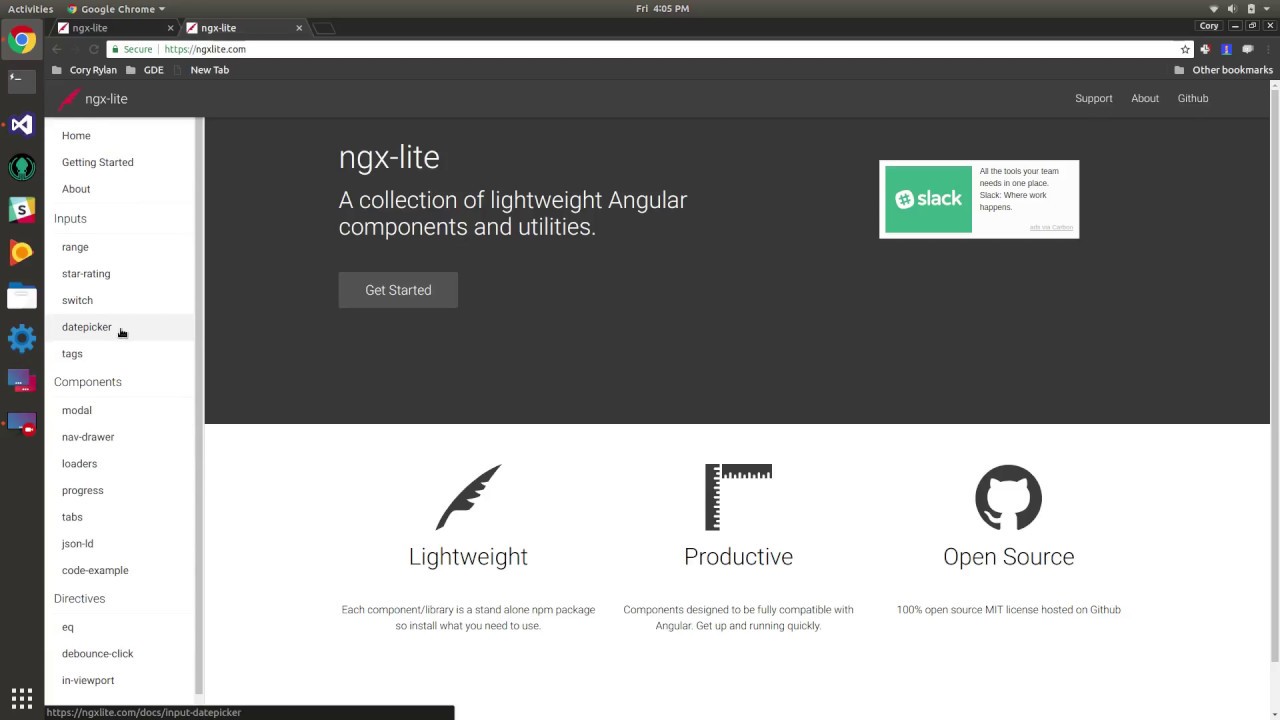Click the feather Lightweight icon

click(468, 497)
